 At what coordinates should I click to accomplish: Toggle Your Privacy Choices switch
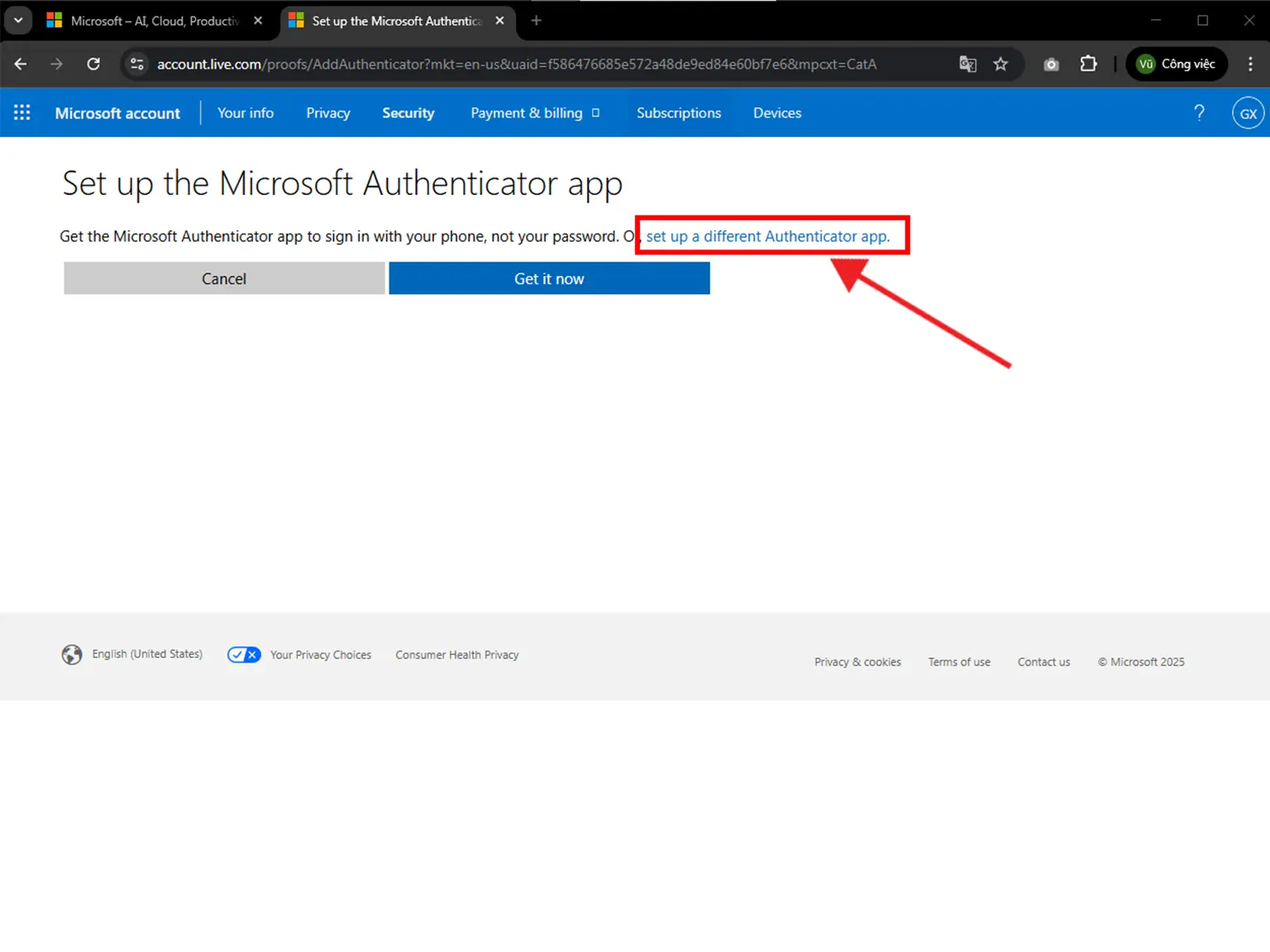tap(243, 654)
